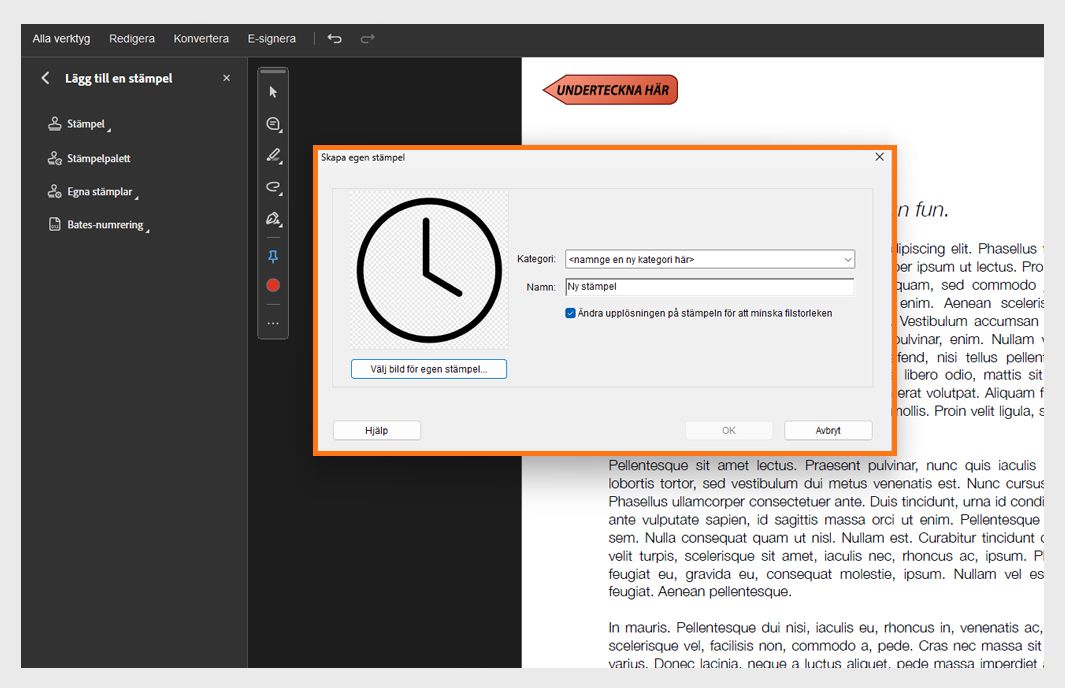1065x688 pixels.
Task: Expand the Stämpel menu in the sidebar
Action: (x=84, y=124)
